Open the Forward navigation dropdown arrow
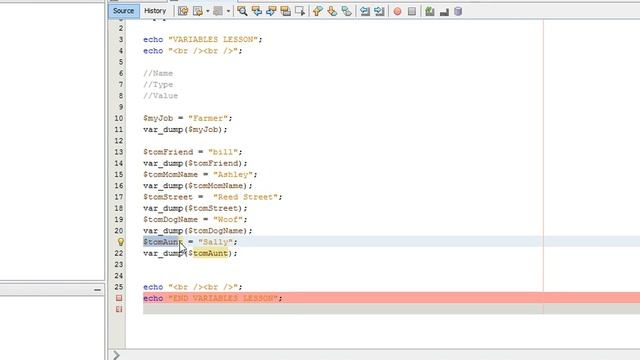Screen dimensions: 640x360 point(228,11)
